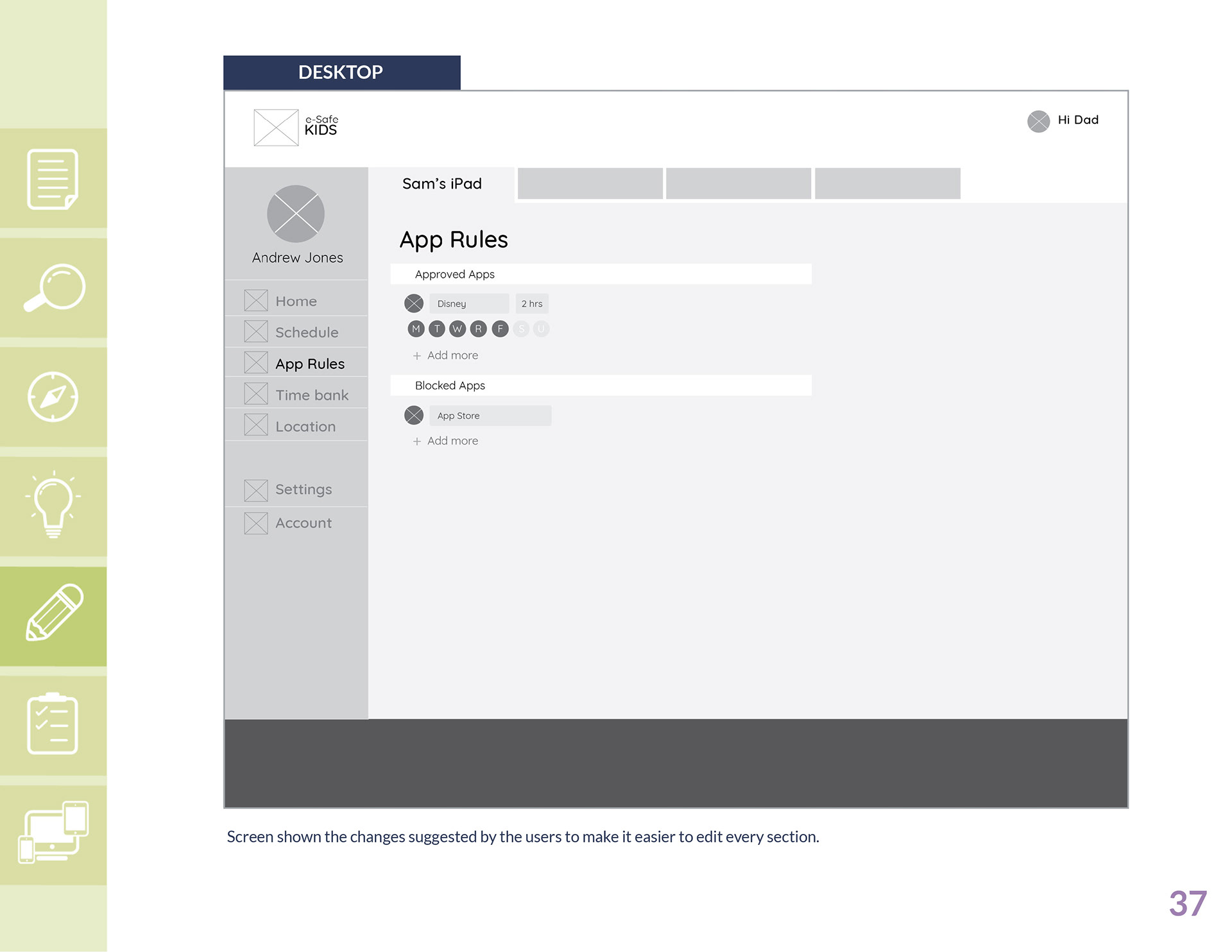This screenshot has width=1232, height=952.
Task: Click the compass icon in sidebar
Action: 53,397
